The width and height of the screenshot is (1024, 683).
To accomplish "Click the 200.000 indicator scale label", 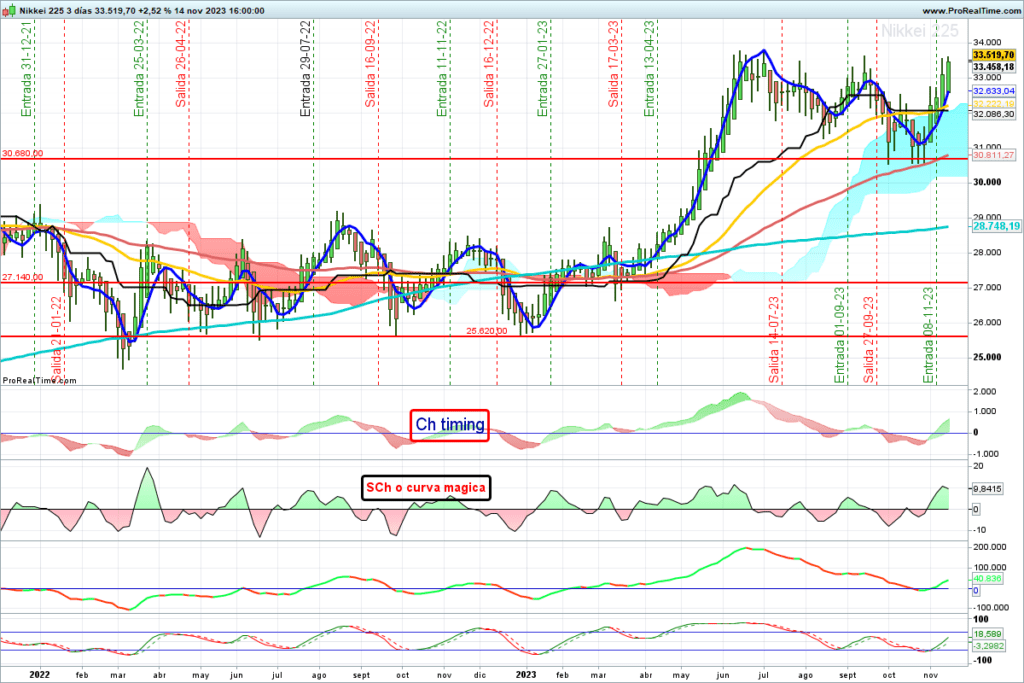I will [x=990, y=547].
